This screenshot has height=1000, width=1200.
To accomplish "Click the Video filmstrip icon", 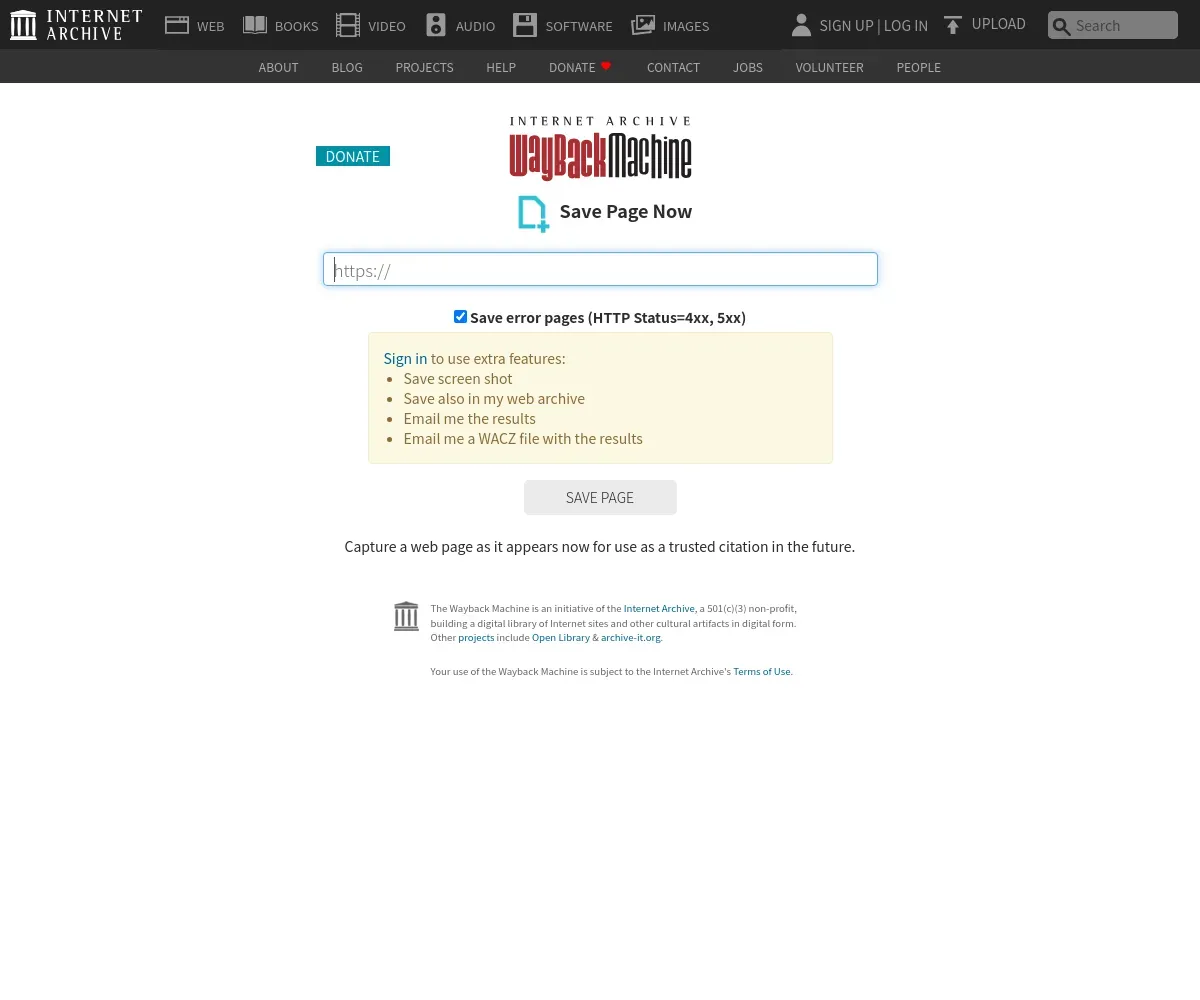I will click(x=348, y=25).
